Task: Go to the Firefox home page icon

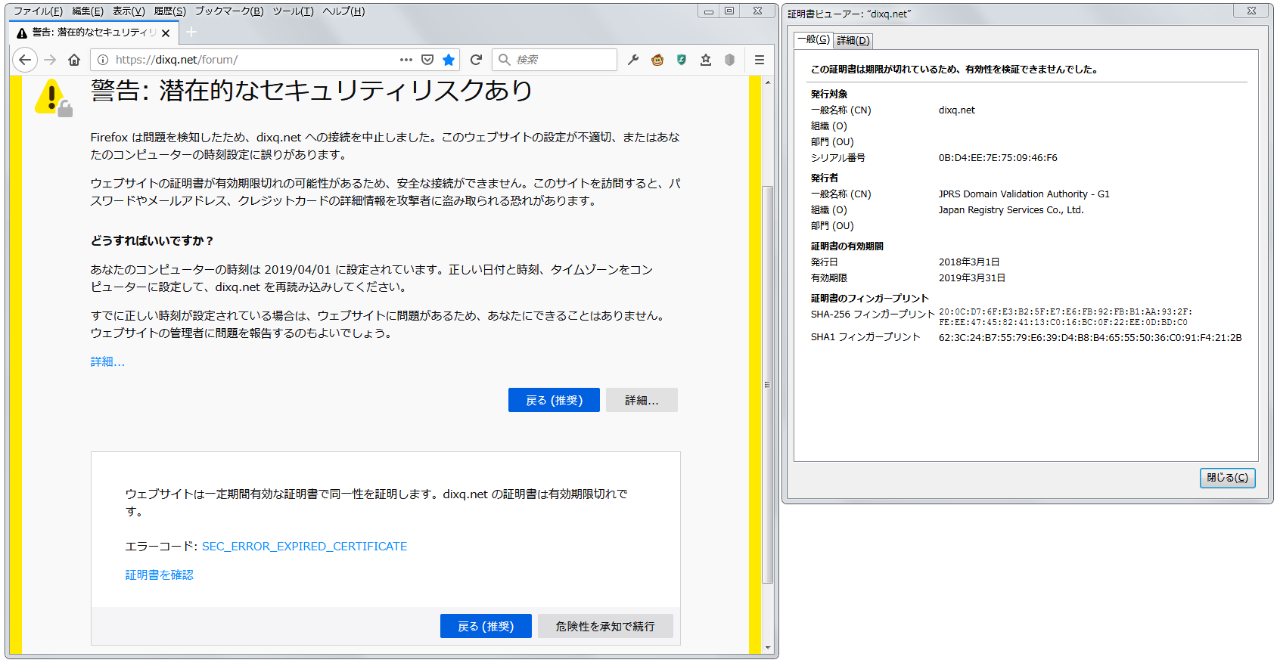Action: tap(74, 60)
